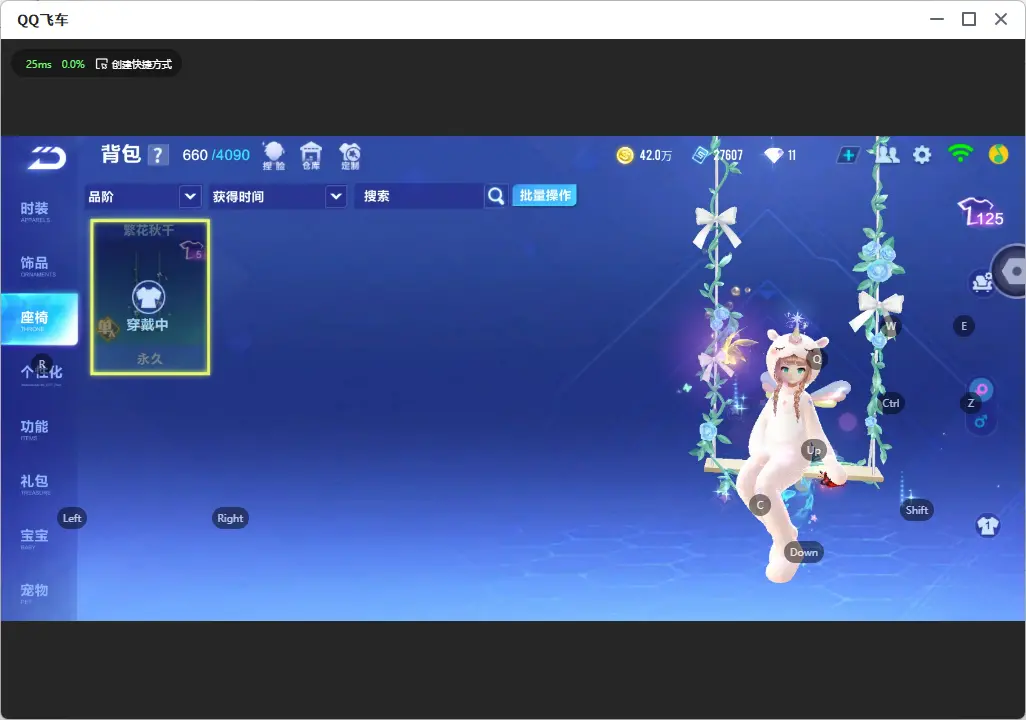This screenshot has height=720, width=1026.
Task: Click the green Wi-Fi signal icon
Action: click(x=961, y=154)
